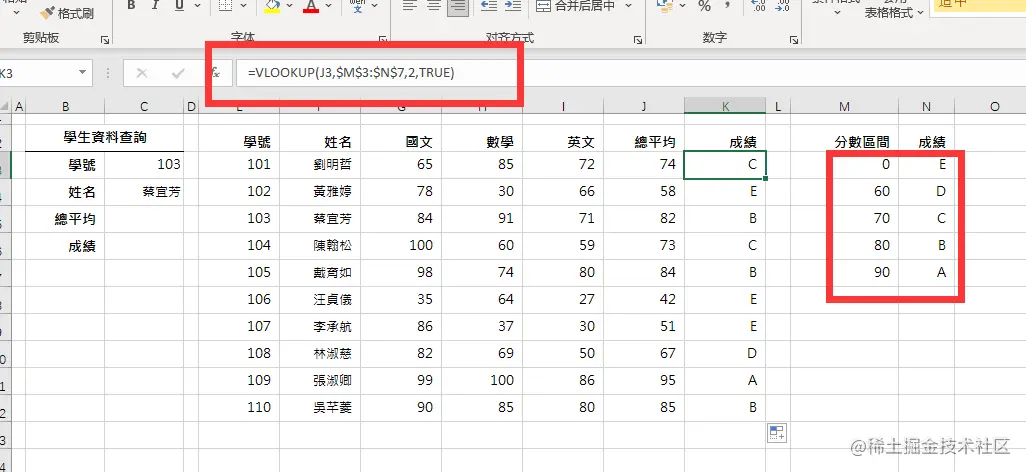Apply yellow fill color bucket
The image size is (1026, 472).
[272, 5]
